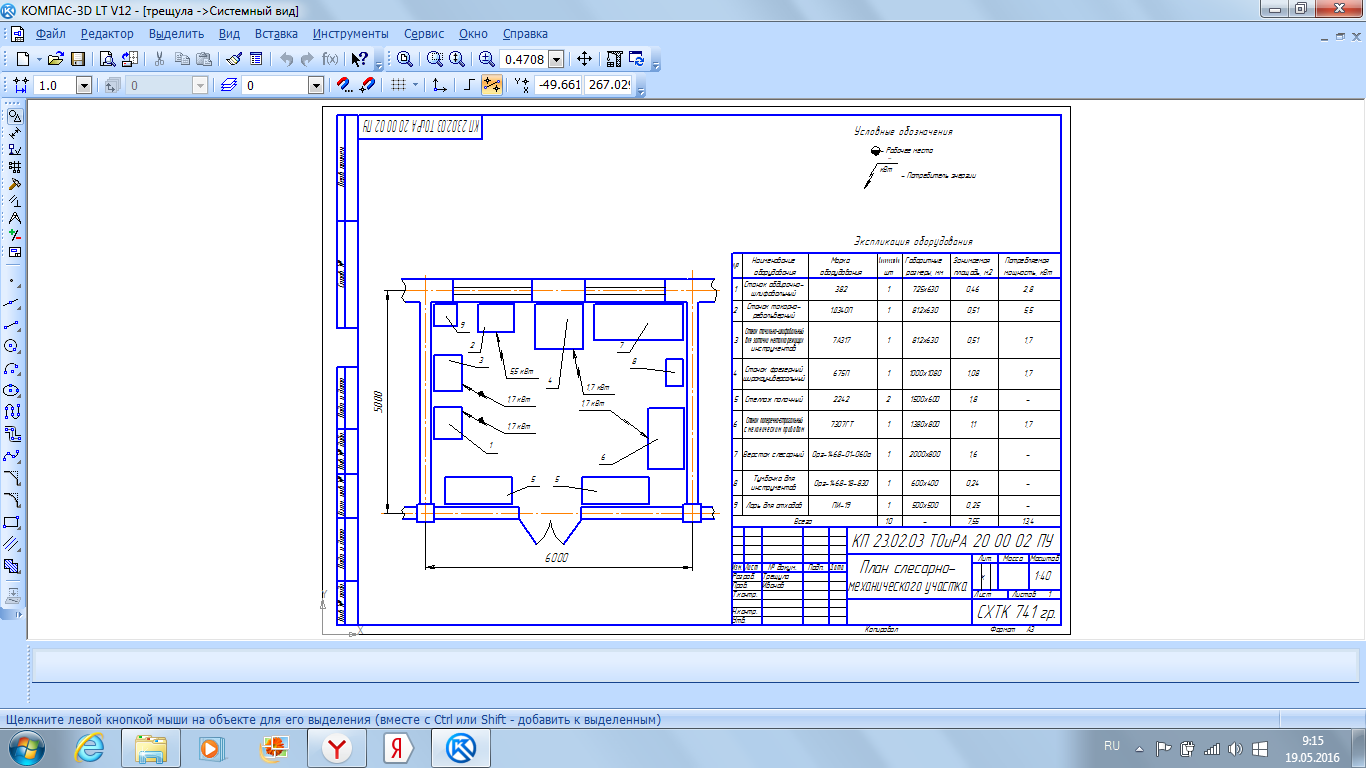Select the Line segment tool

(x=12, y=325)
